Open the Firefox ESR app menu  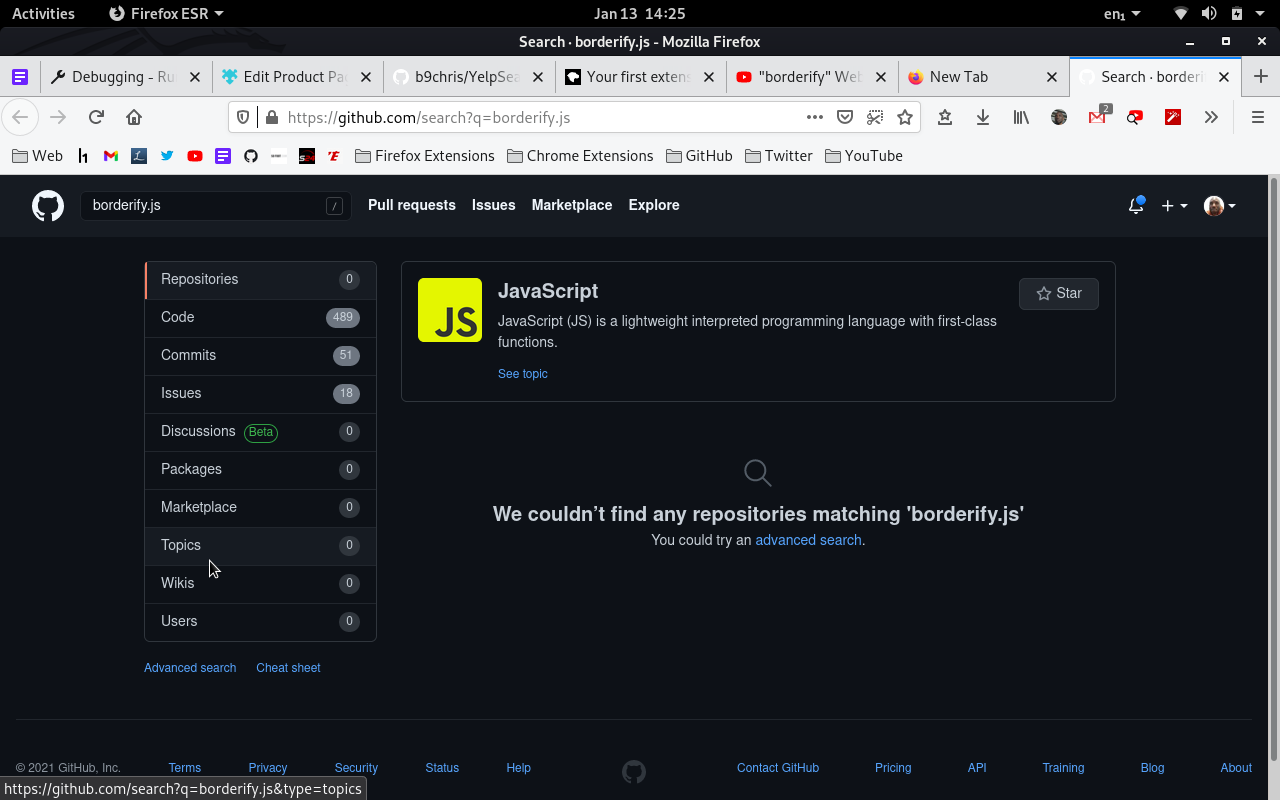[x=166, y=13]
